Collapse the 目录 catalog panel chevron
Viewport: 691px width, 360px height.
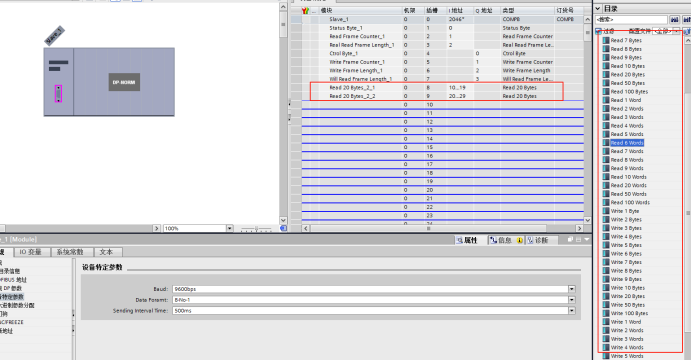coord(598,8)
